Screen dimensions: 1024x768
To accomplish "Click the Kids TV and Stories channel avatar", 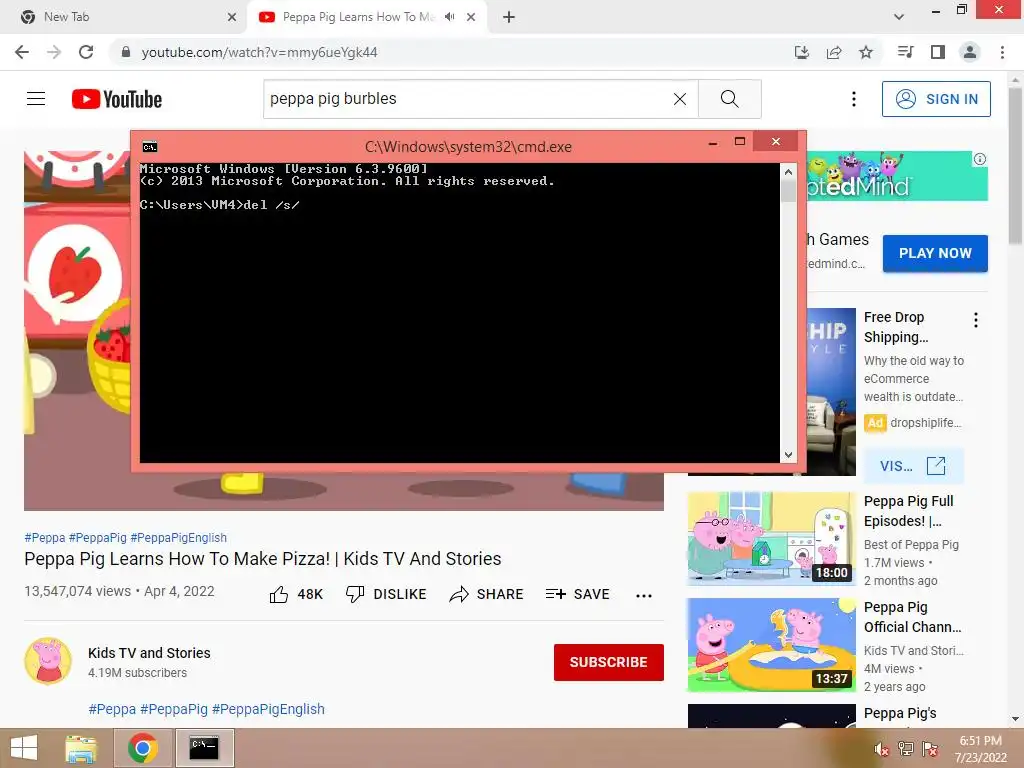I will coord(48,661).
